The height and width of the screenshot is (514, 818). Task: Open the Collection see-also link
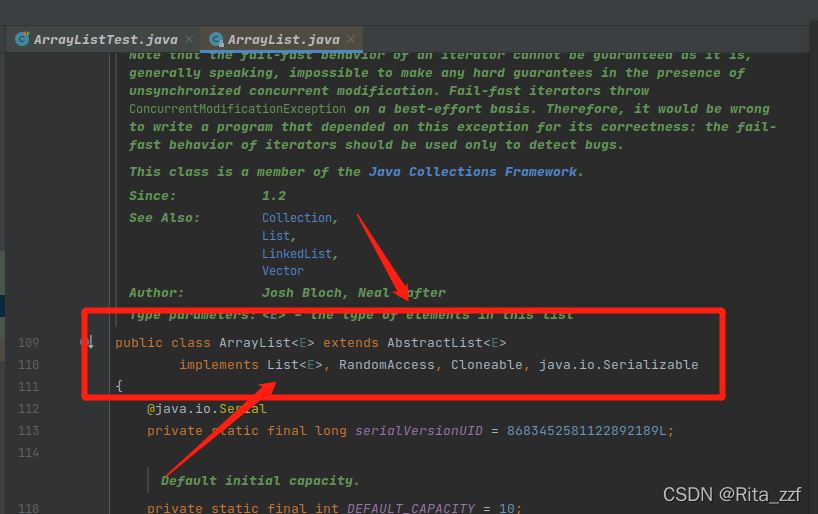click(297, 218)
